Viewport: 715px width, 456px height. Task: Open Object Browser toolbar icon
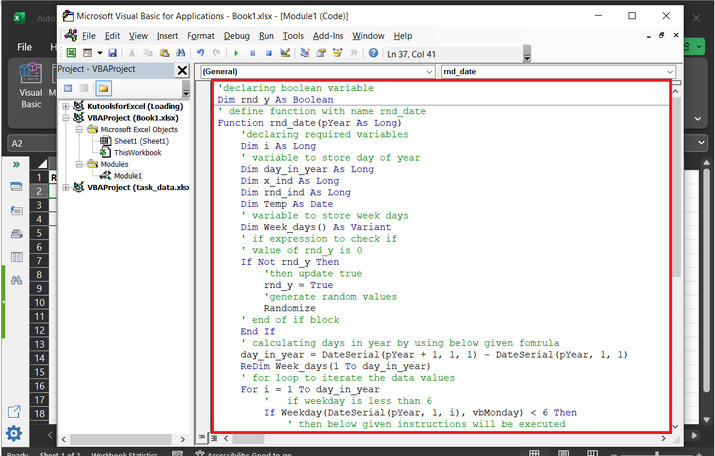point(337,53)
